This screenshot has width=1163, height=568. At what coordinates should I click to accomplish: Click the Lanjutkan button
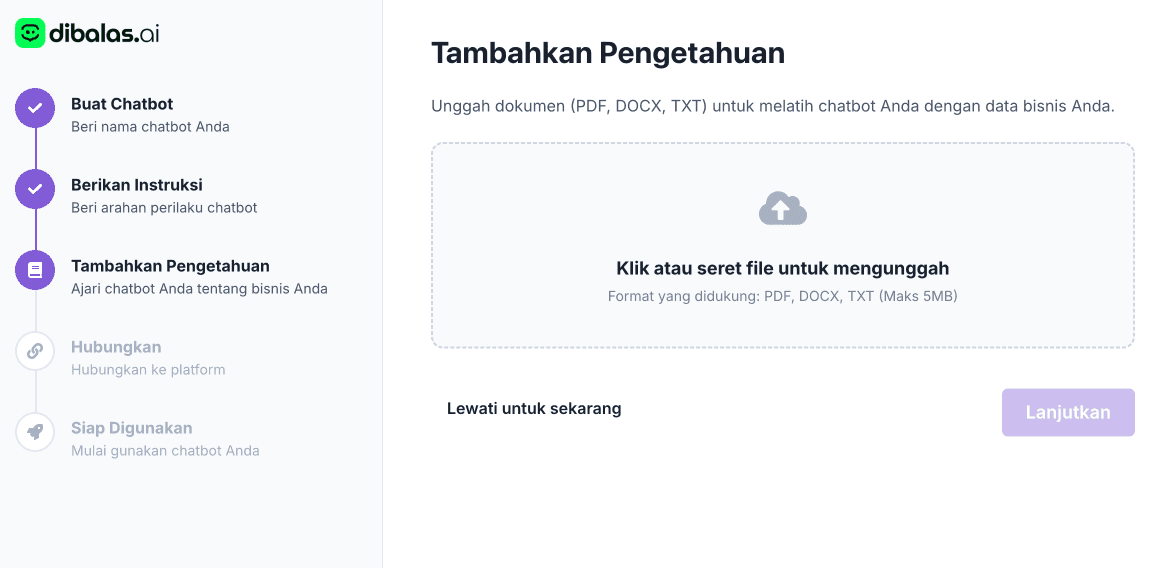point(1068,412)
